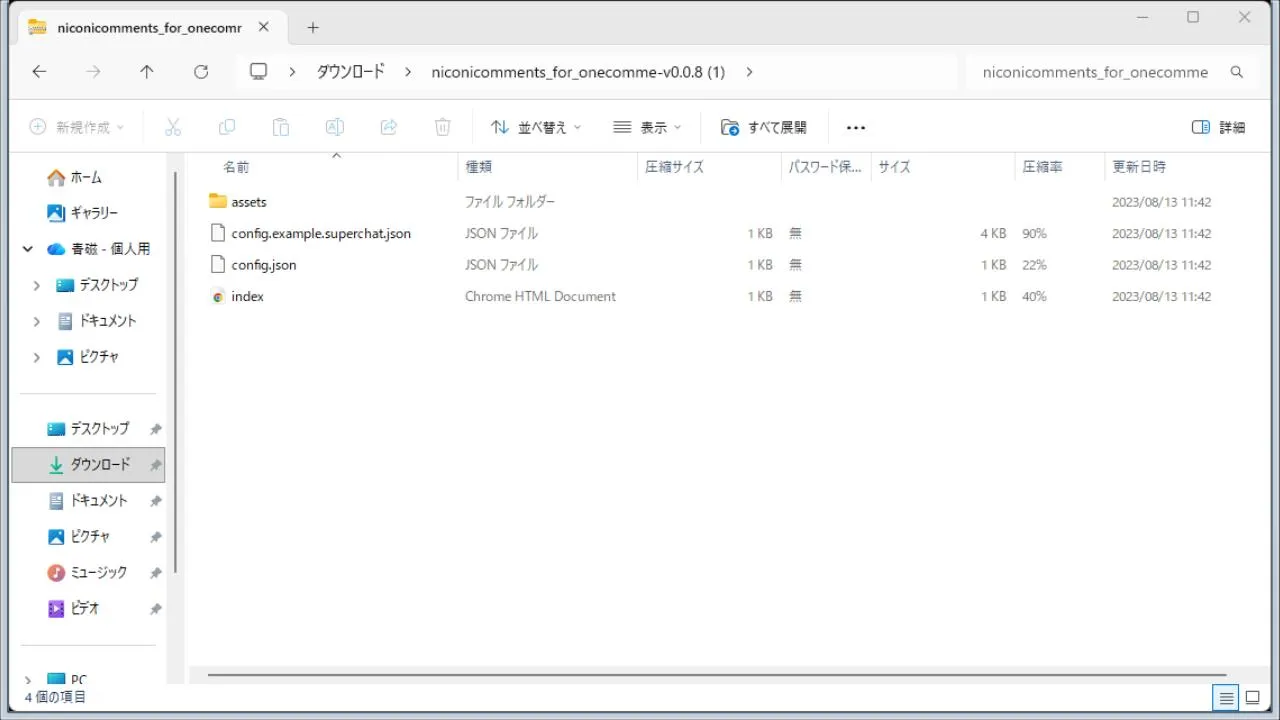Click pin icon next to ビデオ
The image size is (1280, 720).
(155, 609)
